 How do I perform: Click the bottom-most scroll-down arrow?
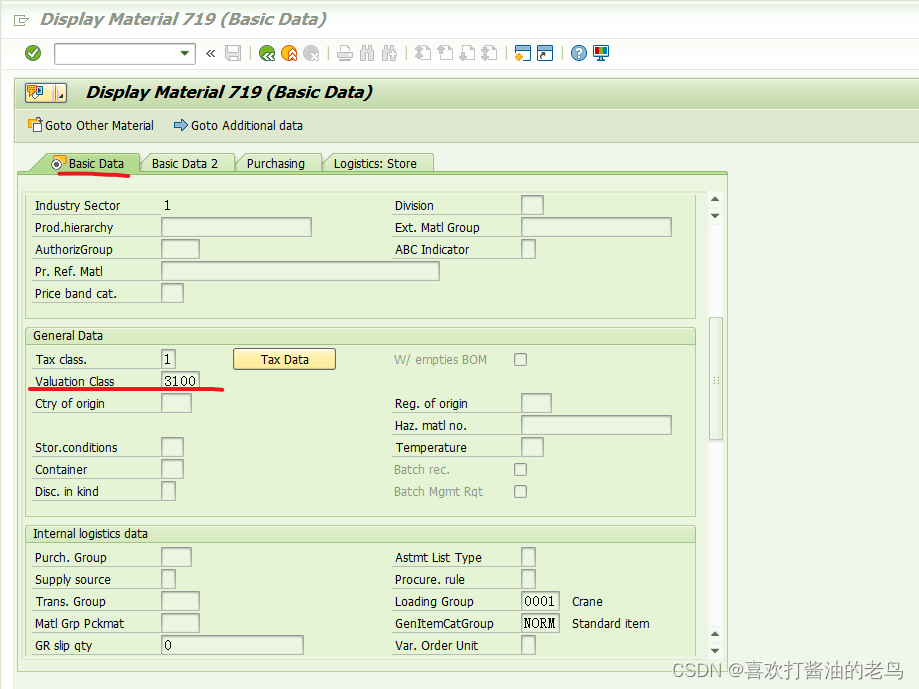click(x=715, y=650)
